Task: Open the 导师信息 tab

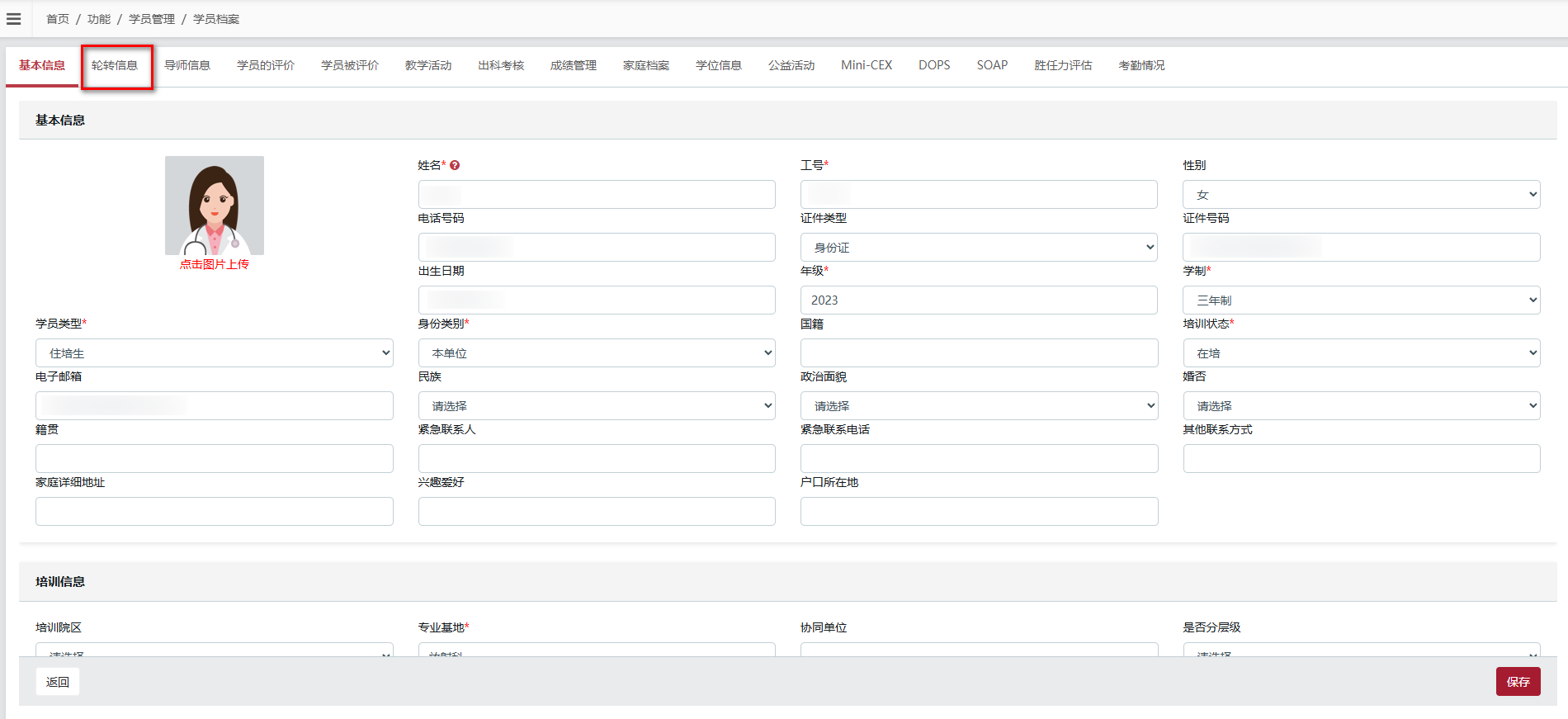Action: tap(187, 65)
